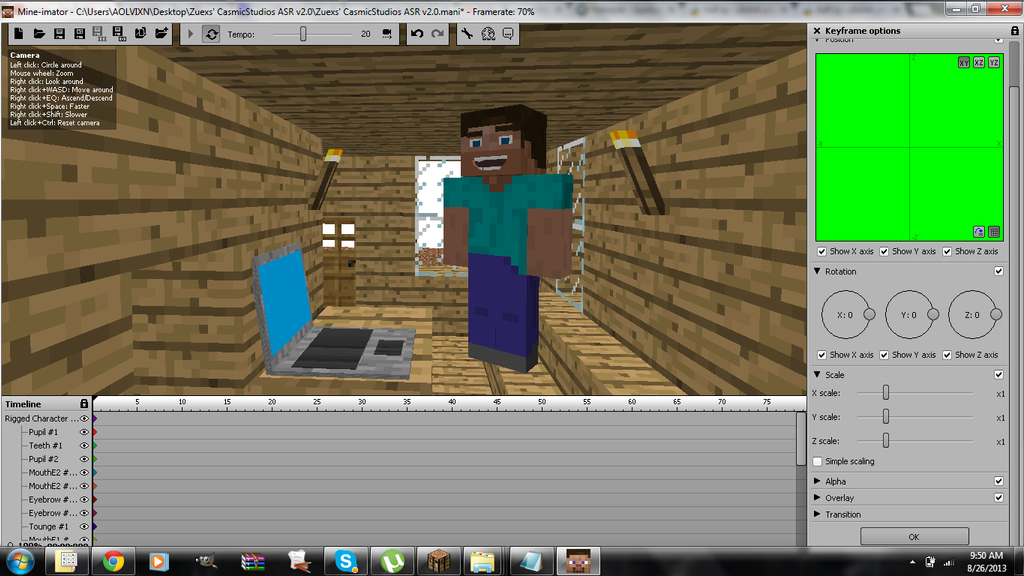Click the speech bubble icon in toolbar
1024x576 pixels.
[x=508, y=34]
